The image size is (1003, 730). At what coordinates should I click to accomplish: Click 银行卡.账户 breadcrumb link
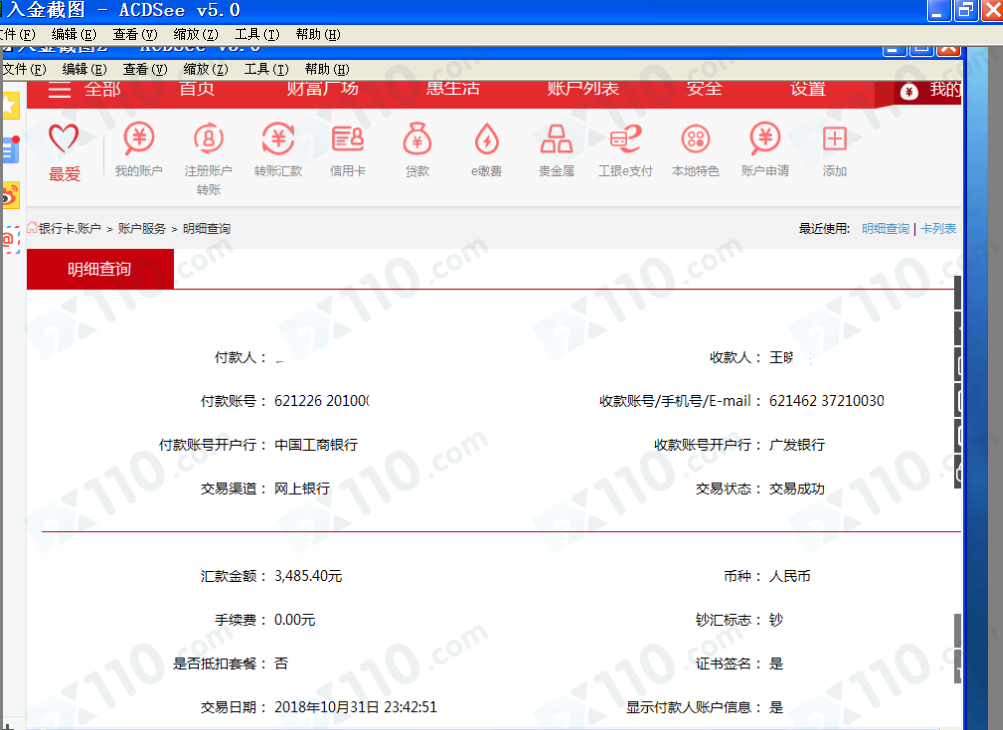(x=70, y=228)
